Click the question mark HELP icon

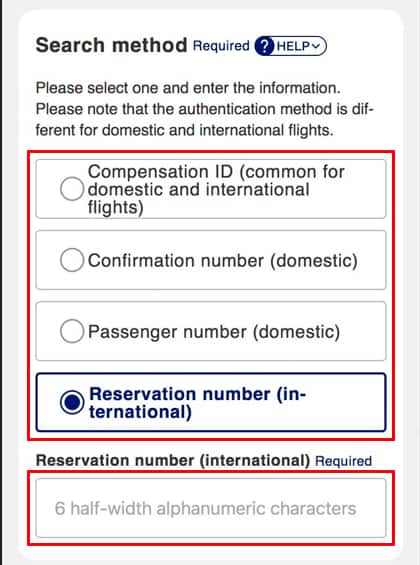[x=264, y=46]
